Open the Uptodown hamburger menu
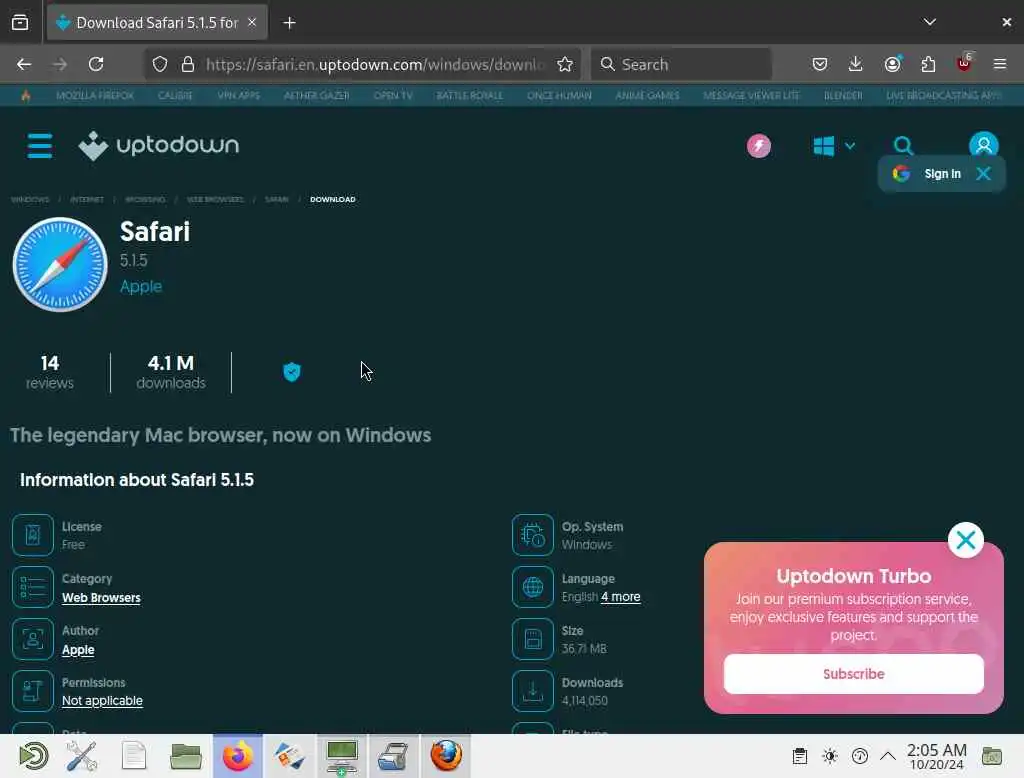The height and width of the screenshot is (778, 1024). [40, 146]
